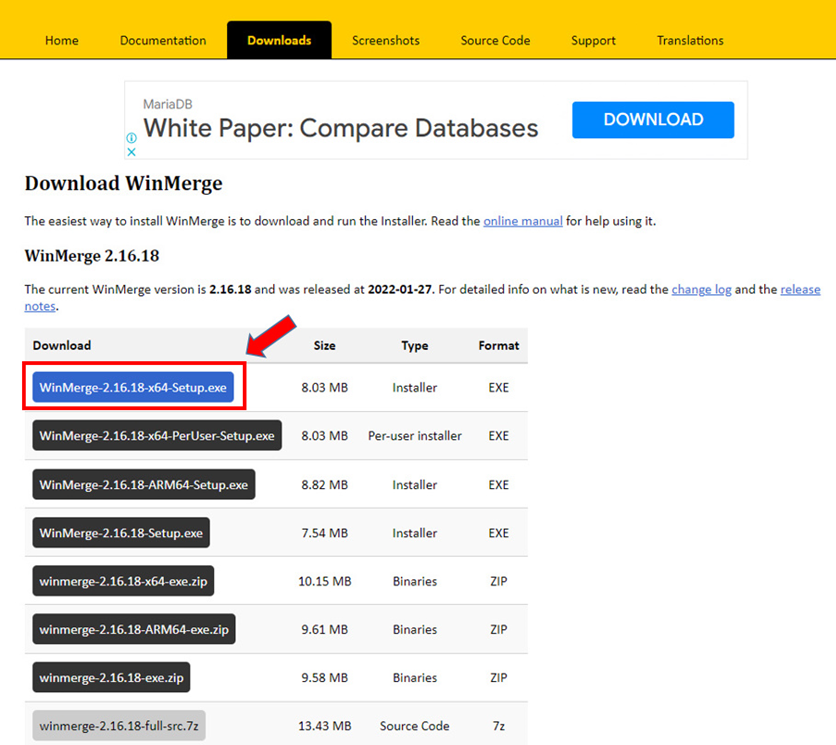Download WinMerge-2.16.18-ARM64-Setup.exe
Image resolution: width=836 pixels, height=745 pixels.
pyautogui.click(x=143, y=484)
